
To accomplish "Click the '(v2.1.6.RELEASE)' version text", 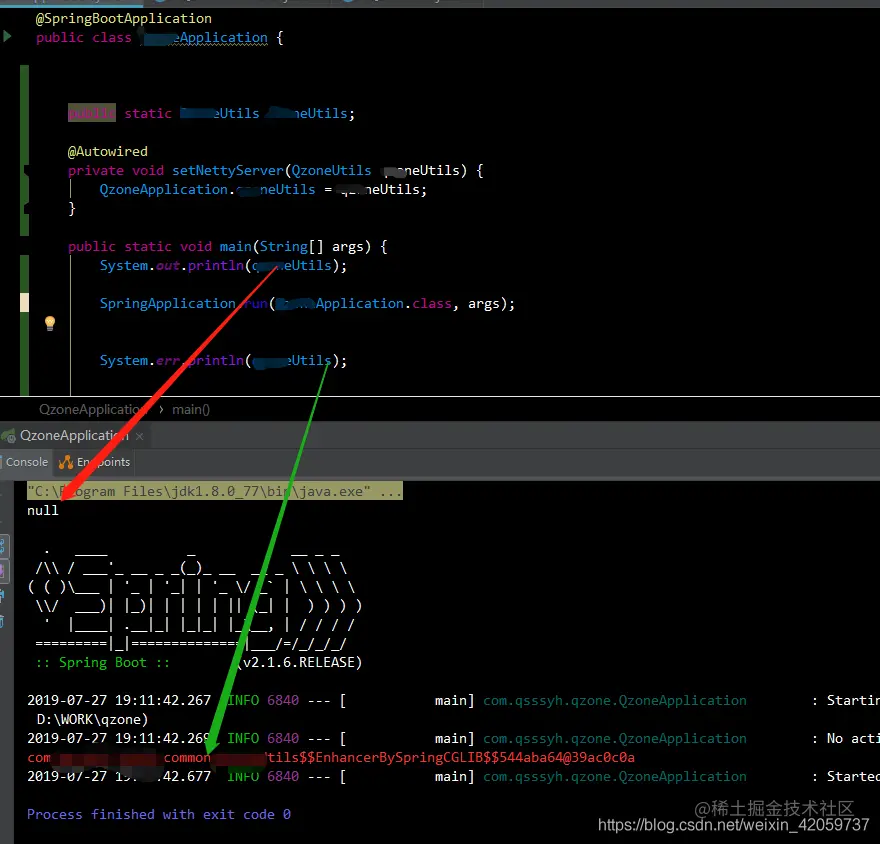I will coord(300,663).
